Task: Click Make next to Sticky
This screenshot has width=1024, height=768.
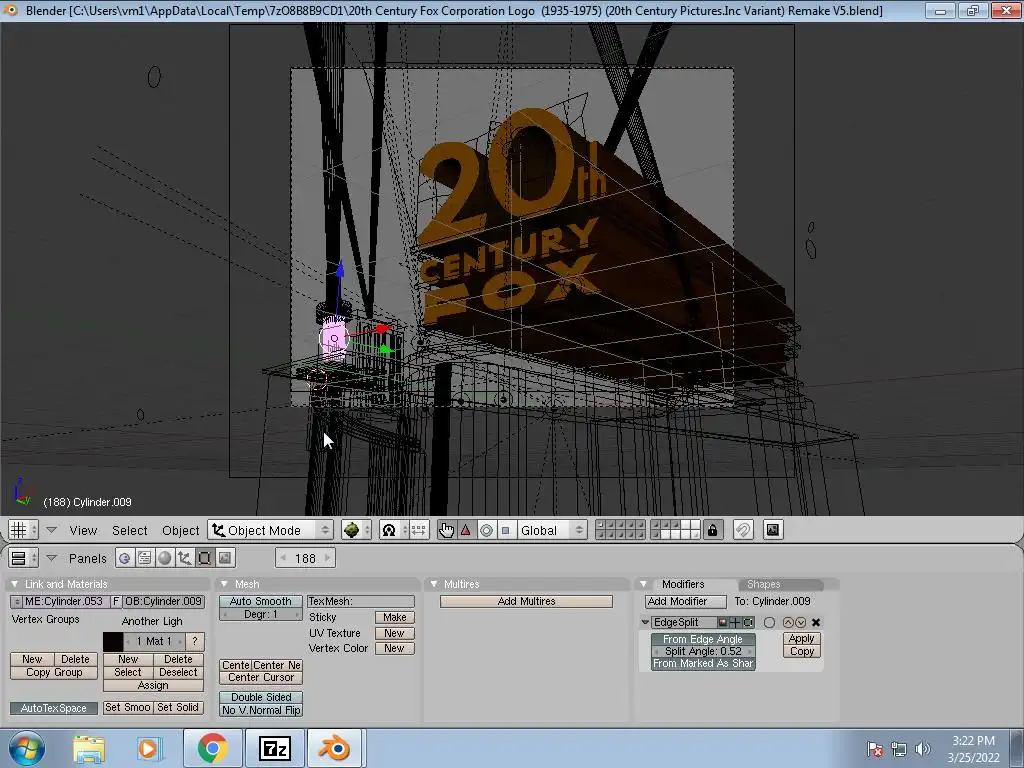Action: (394, 617)
